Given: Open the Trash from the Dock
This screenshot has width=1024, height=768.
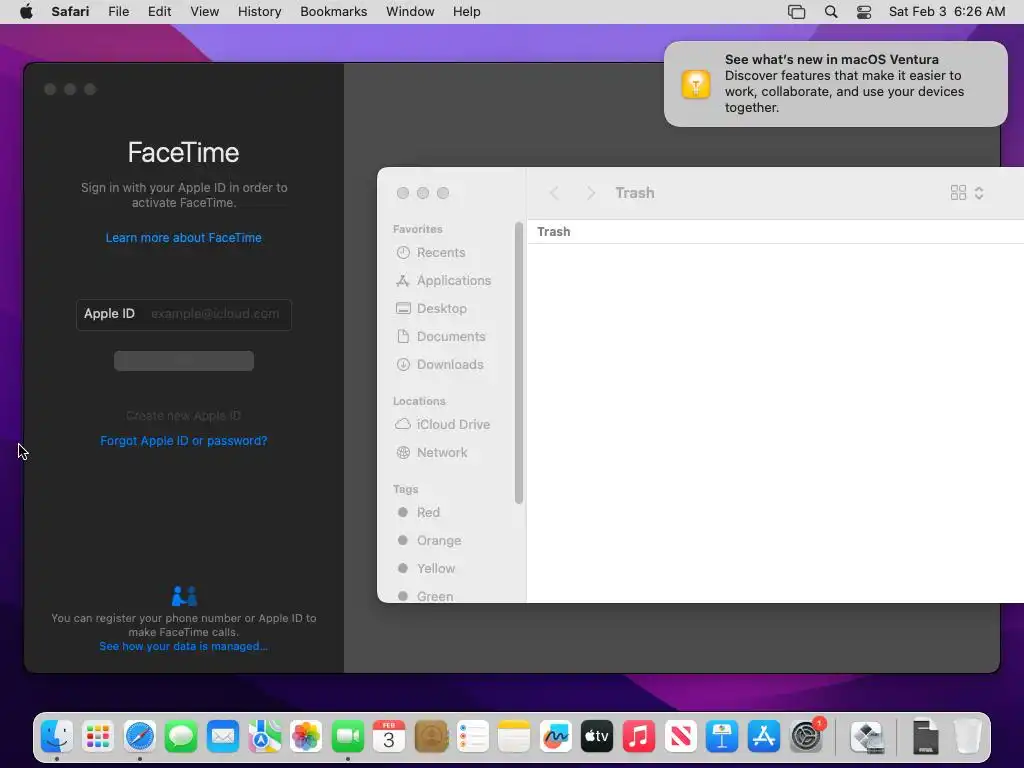Looking at the screenshot, I should coord(968,737).
